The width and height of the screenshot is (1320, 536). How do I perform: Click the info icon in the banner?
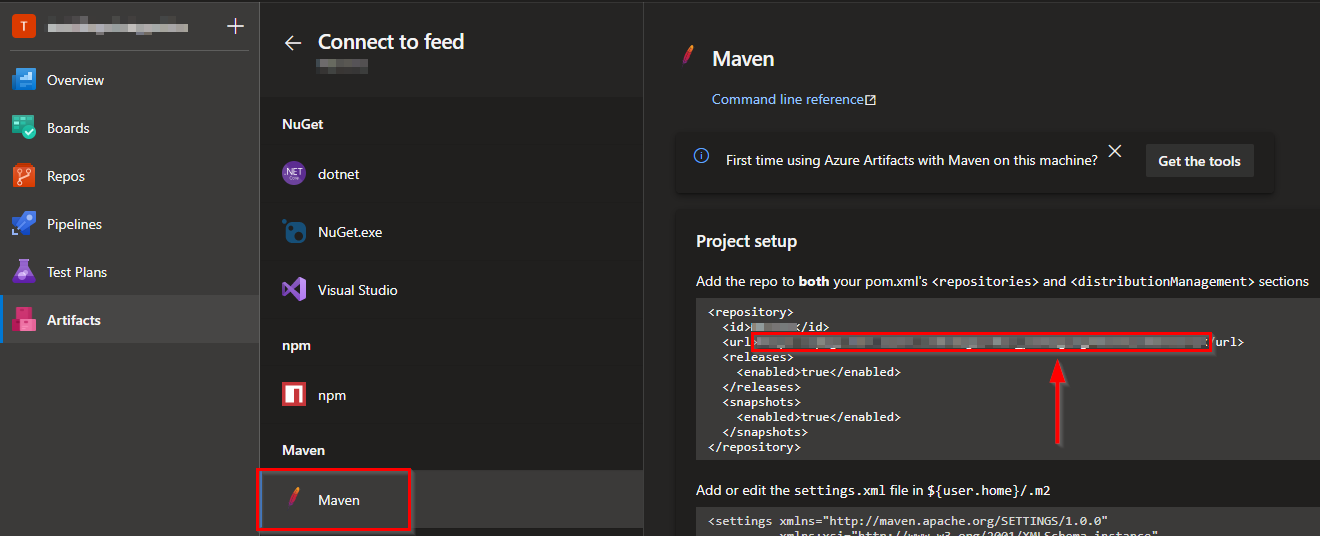tap(702, 157)
